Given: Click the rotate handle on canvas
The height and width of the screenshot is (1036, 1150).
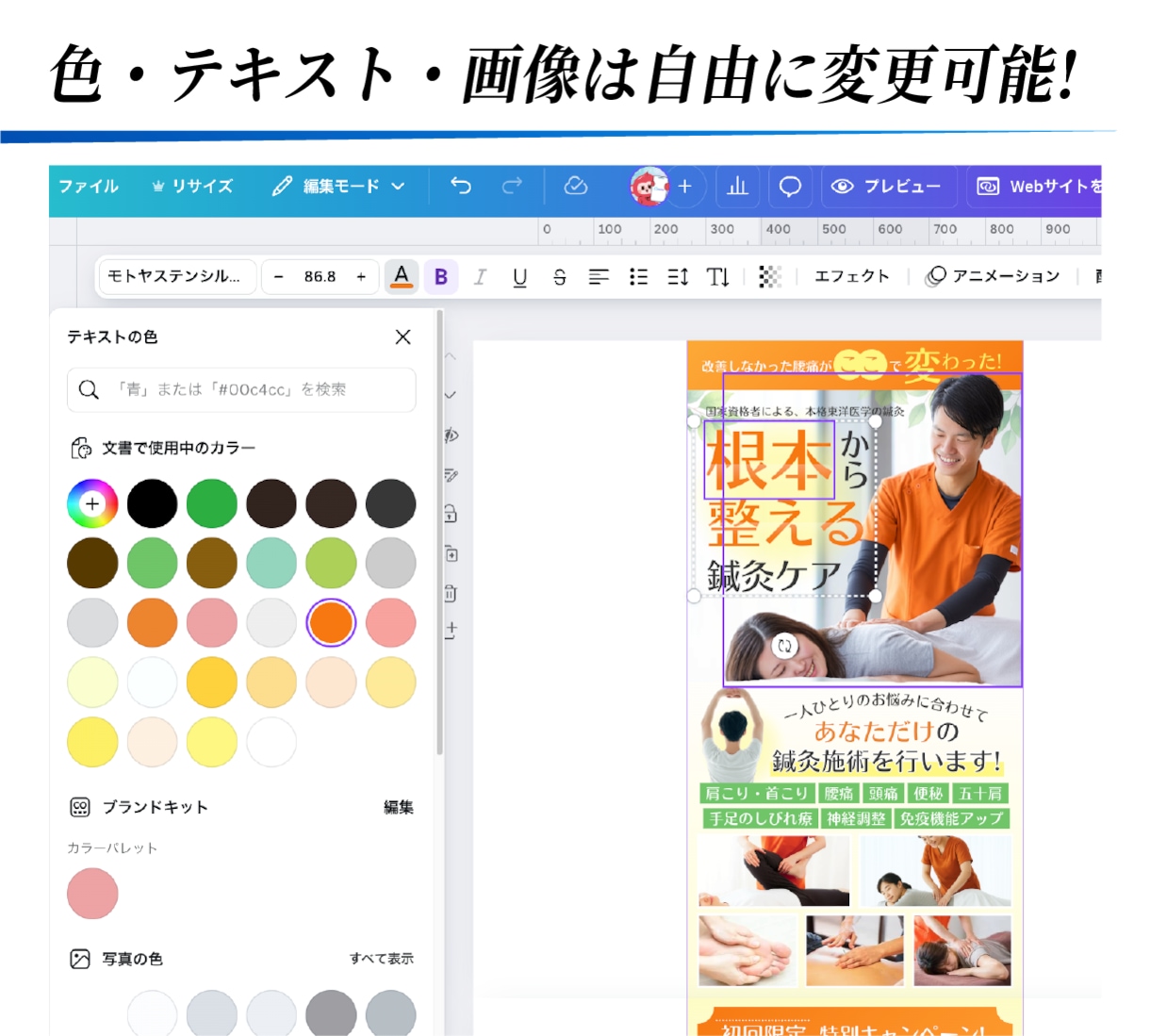Looking at the screenshot, I should pos(784,646).
